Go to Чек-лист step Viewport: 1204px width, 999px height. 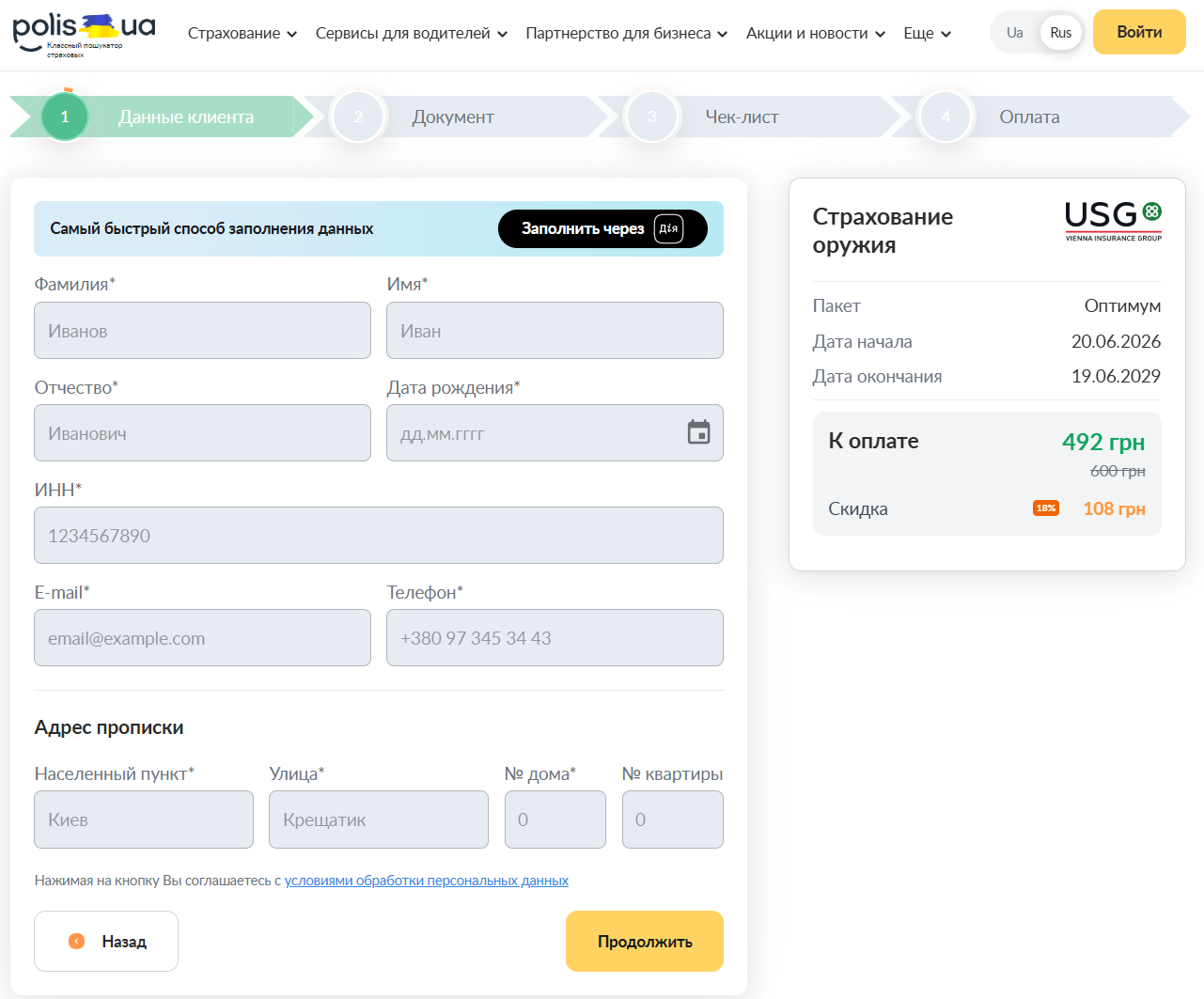point(743,117)
